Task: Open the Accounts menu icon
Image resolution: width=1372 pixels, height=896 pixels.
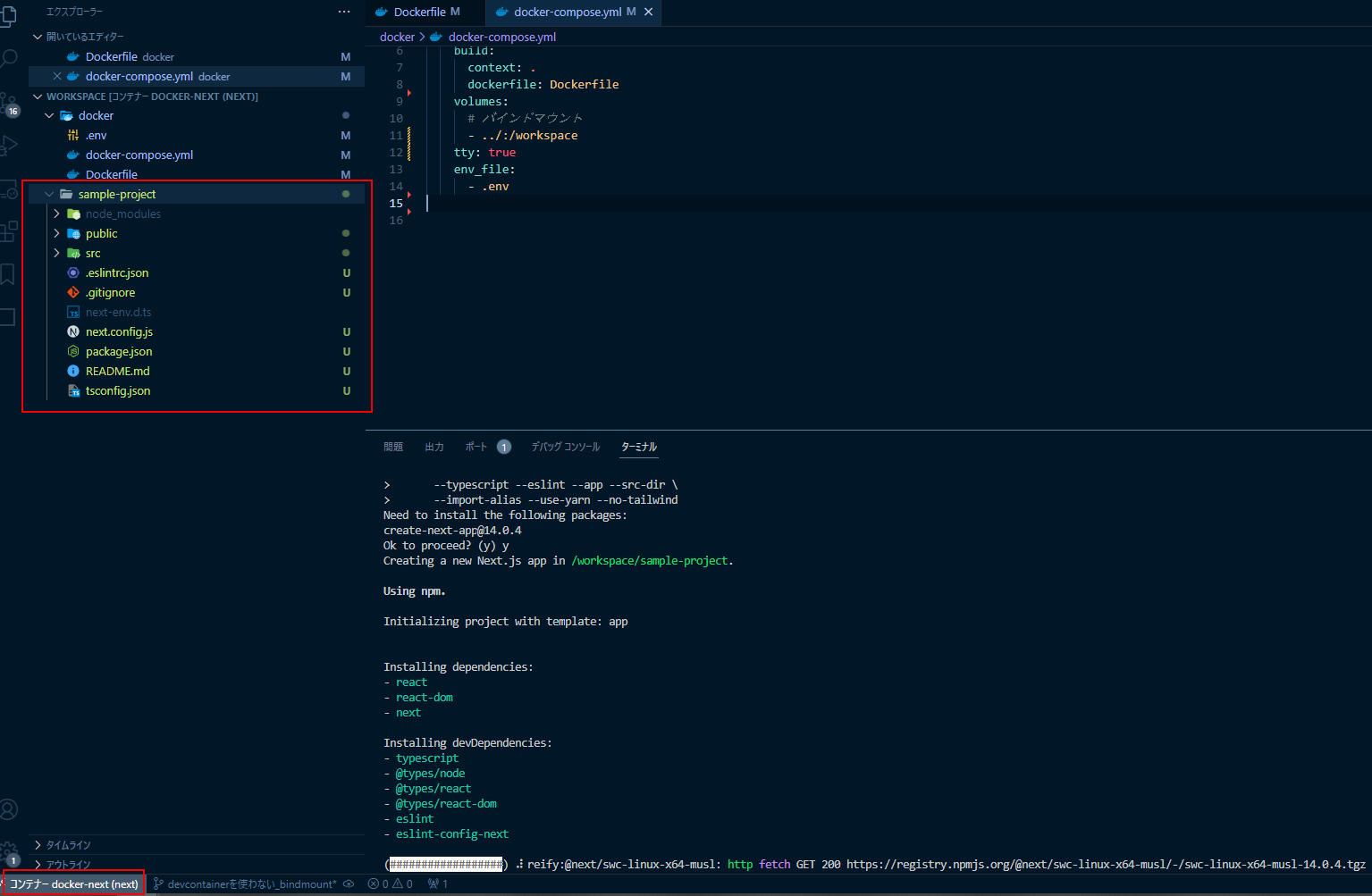Action: point(8,809)
